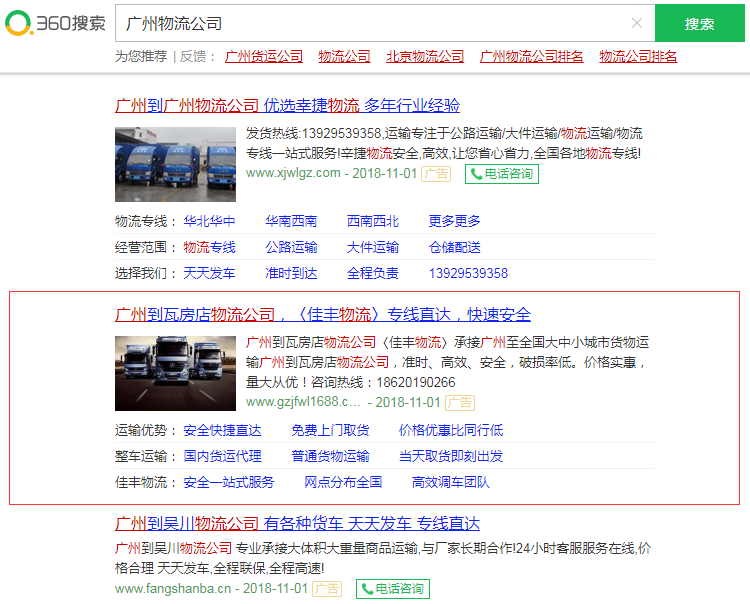Viewport: 750px width, 604px height.
Task: Click the 广告 tag beside www.gzjfwl1688.c…
Action: click(460, 403)
